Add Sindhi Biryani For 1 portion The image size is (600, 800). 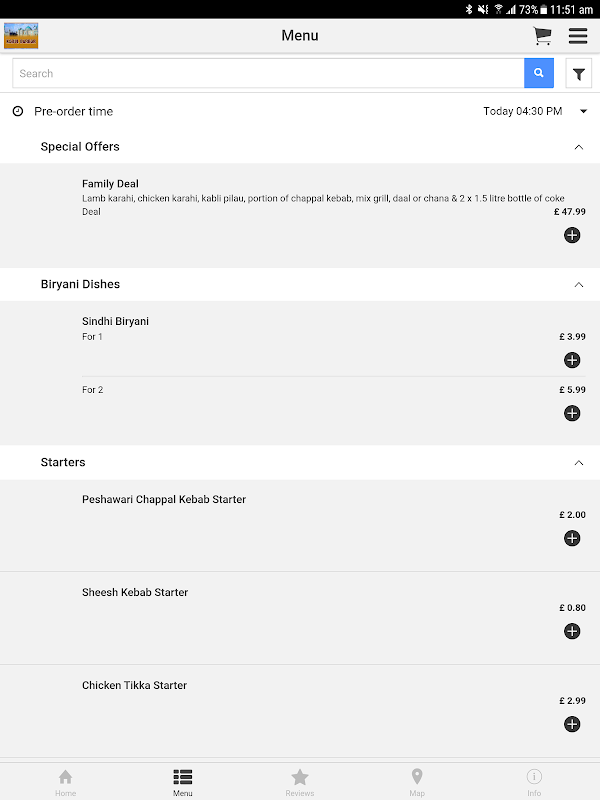point(572,360)
